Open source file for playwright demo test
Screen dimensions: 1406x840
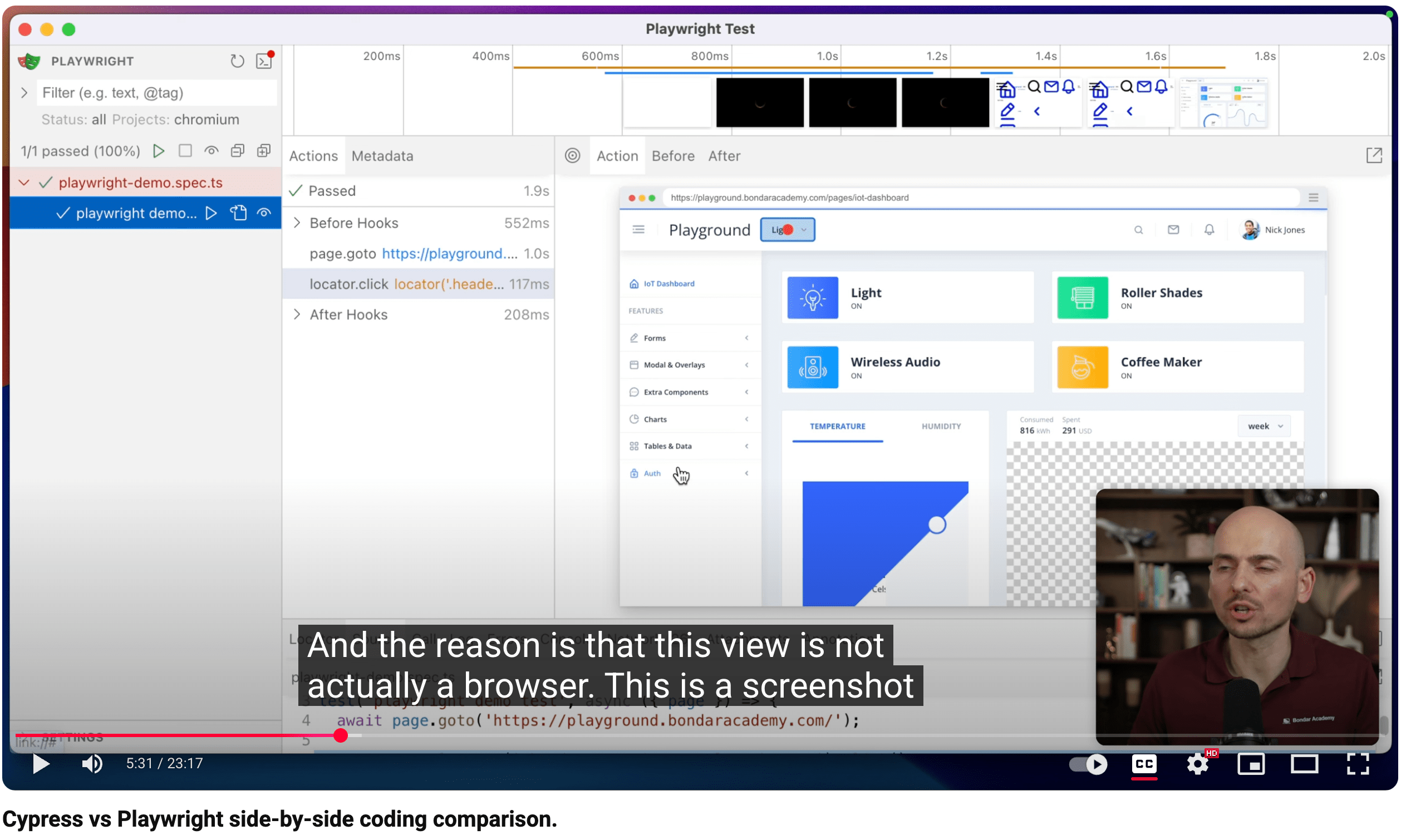pyautogui.click(x=238, y=214)
